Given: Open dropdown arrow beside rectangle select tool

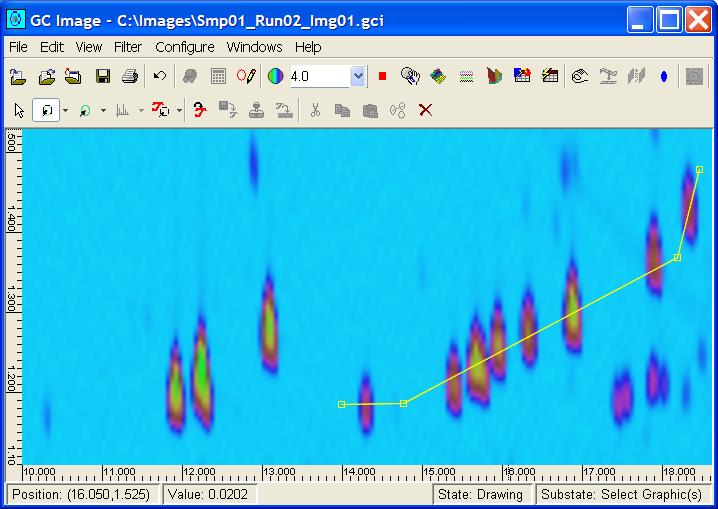Looking at the screenshot, I should pos(65,110).
